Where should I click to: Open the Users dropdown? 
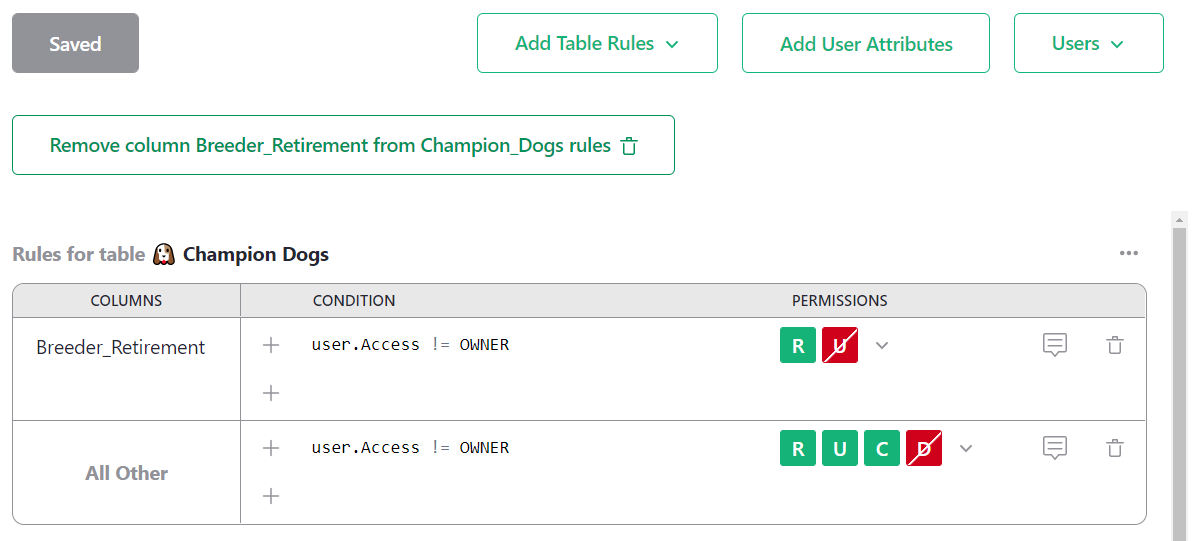tap(1089, 43)
